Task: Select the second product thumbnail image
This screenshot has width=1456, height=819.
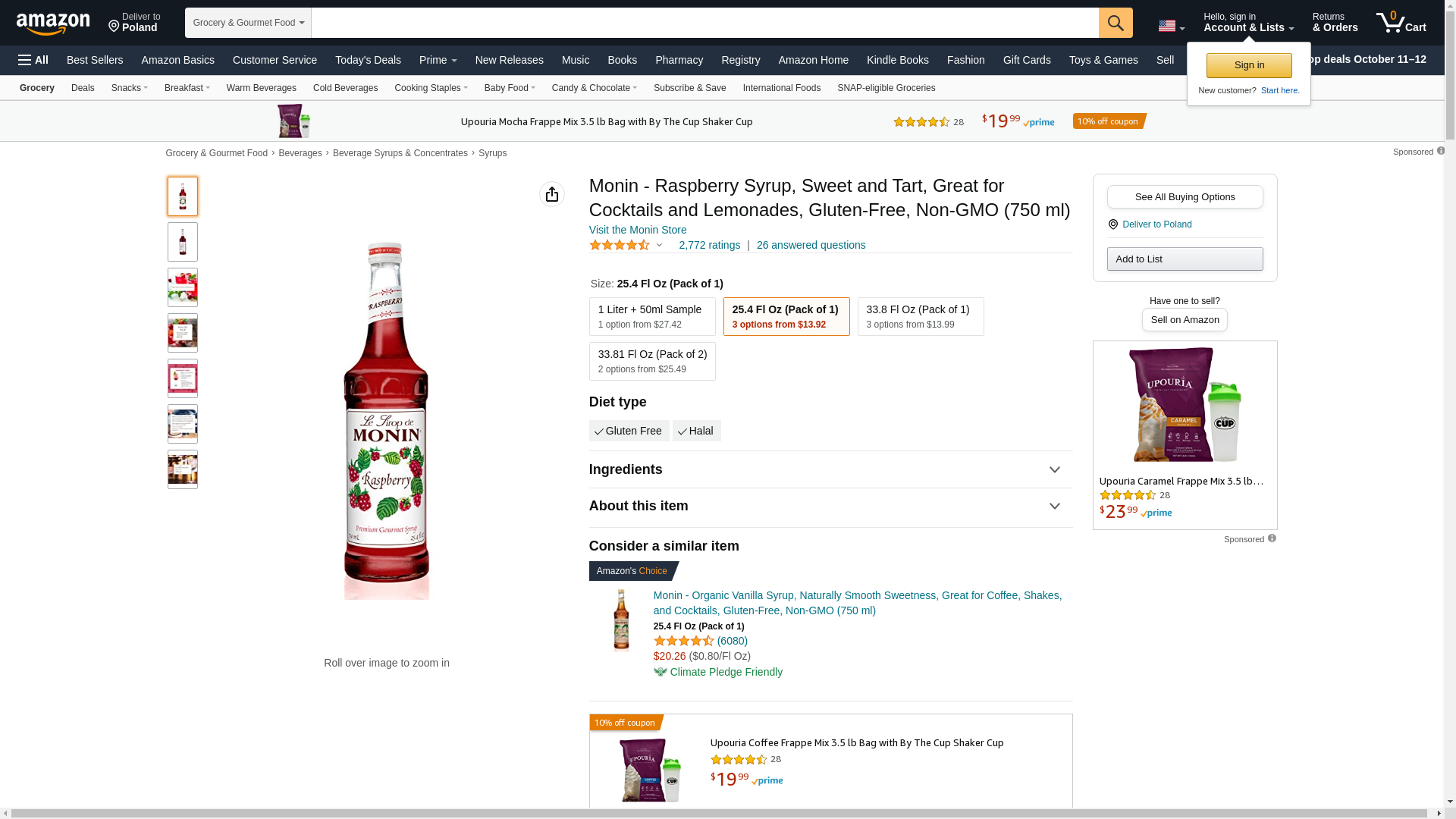Action: 182,242
